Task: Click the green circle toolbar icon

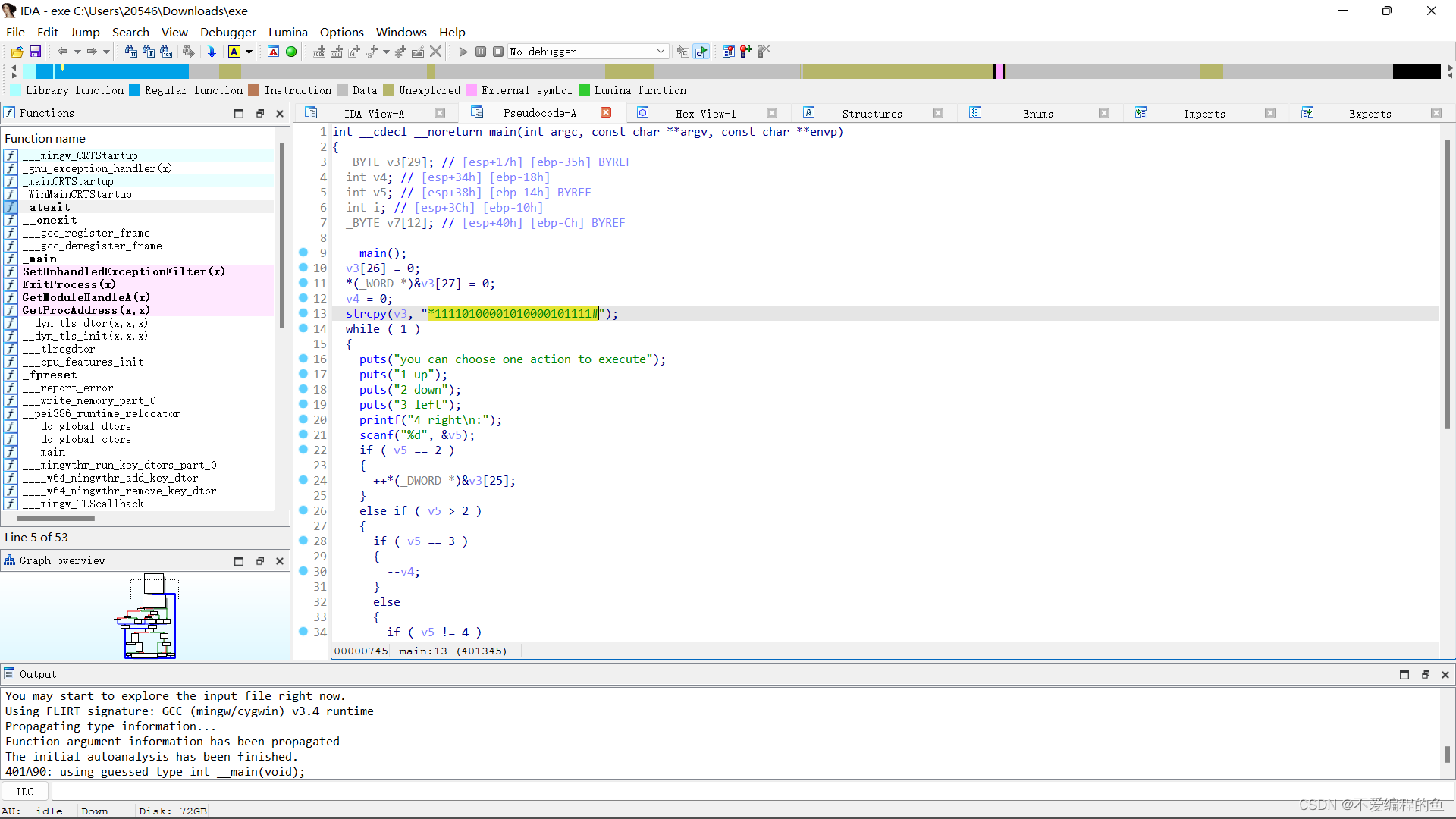Action: pos(291,52)
